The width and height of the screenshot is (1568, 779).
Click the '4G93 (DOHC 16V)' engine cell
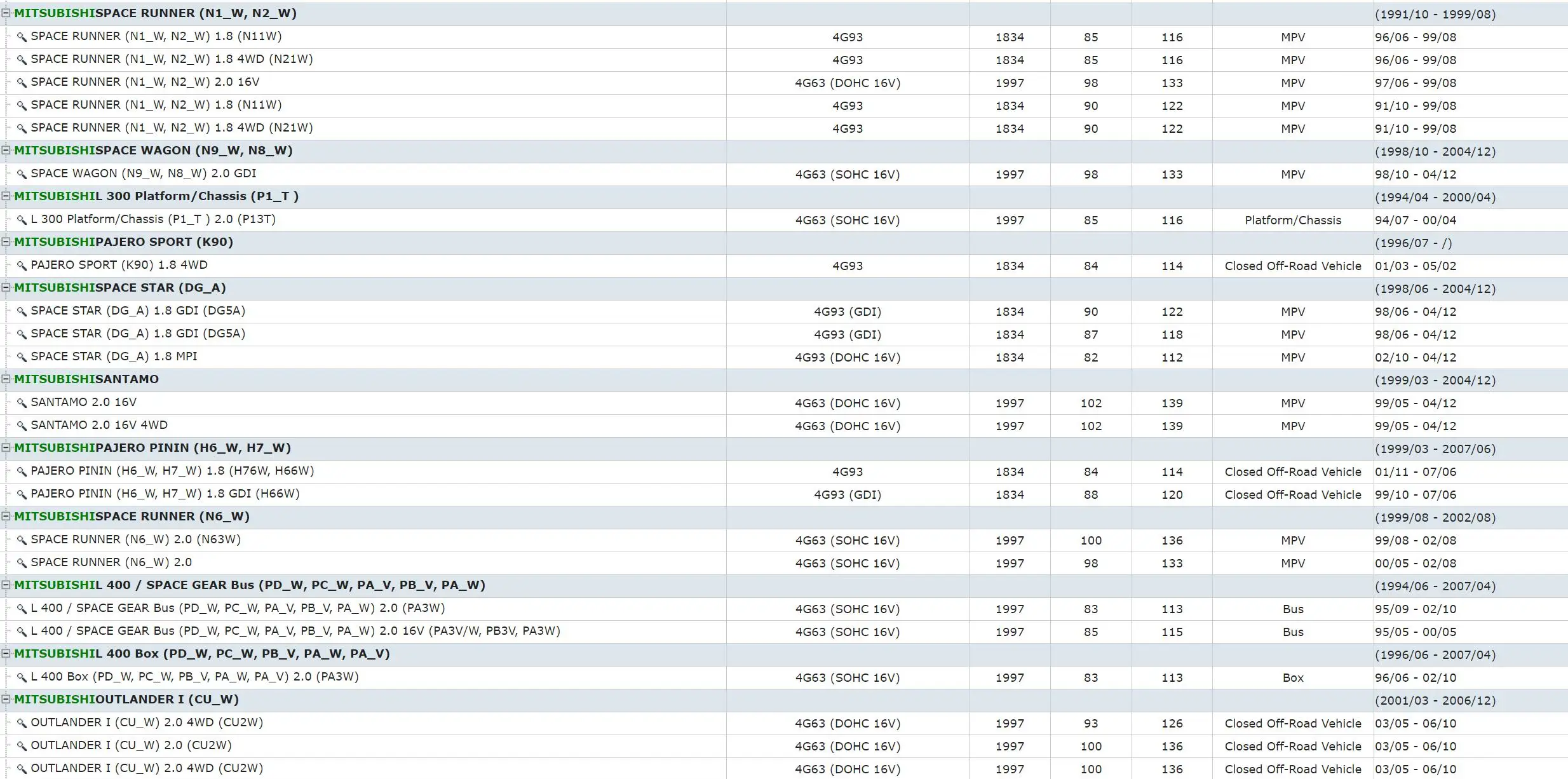(x=848, y=358)
